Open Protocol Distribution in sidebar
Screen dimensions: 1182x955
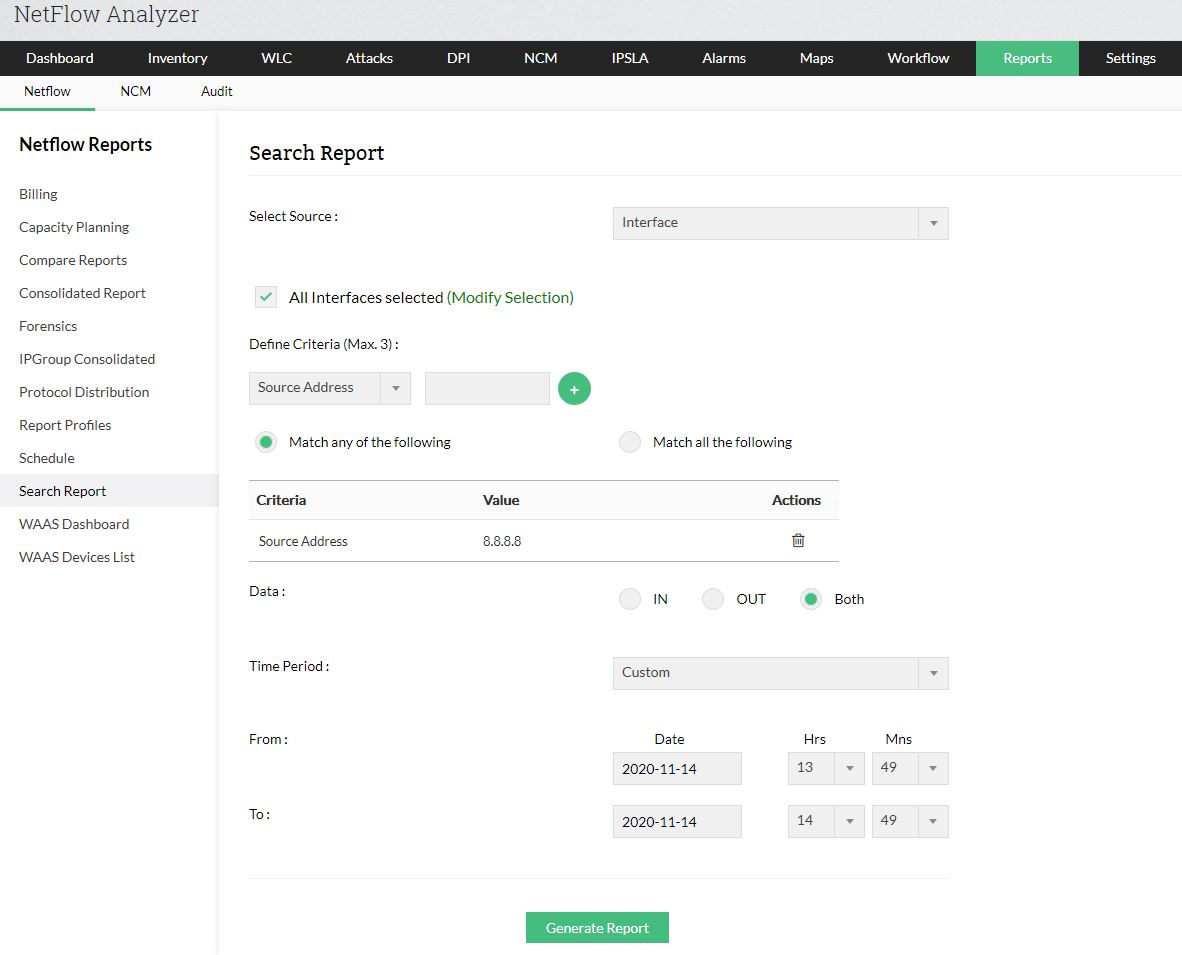click(84, 392)
